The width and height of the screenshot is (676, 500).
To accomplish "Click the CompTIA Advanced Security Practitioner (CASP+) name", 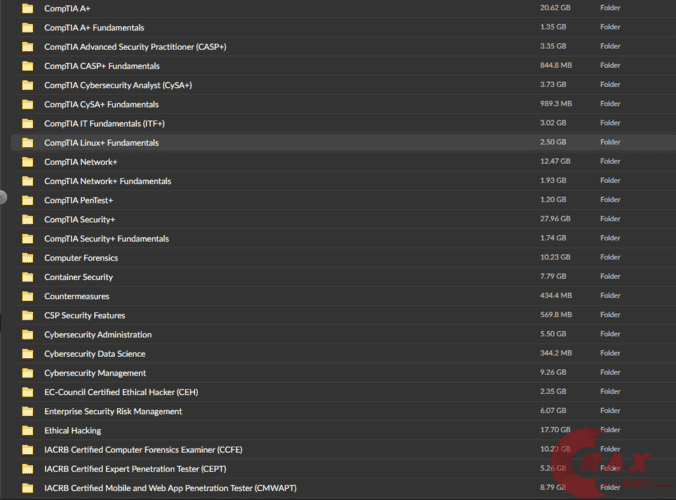I will coord(135,47).
